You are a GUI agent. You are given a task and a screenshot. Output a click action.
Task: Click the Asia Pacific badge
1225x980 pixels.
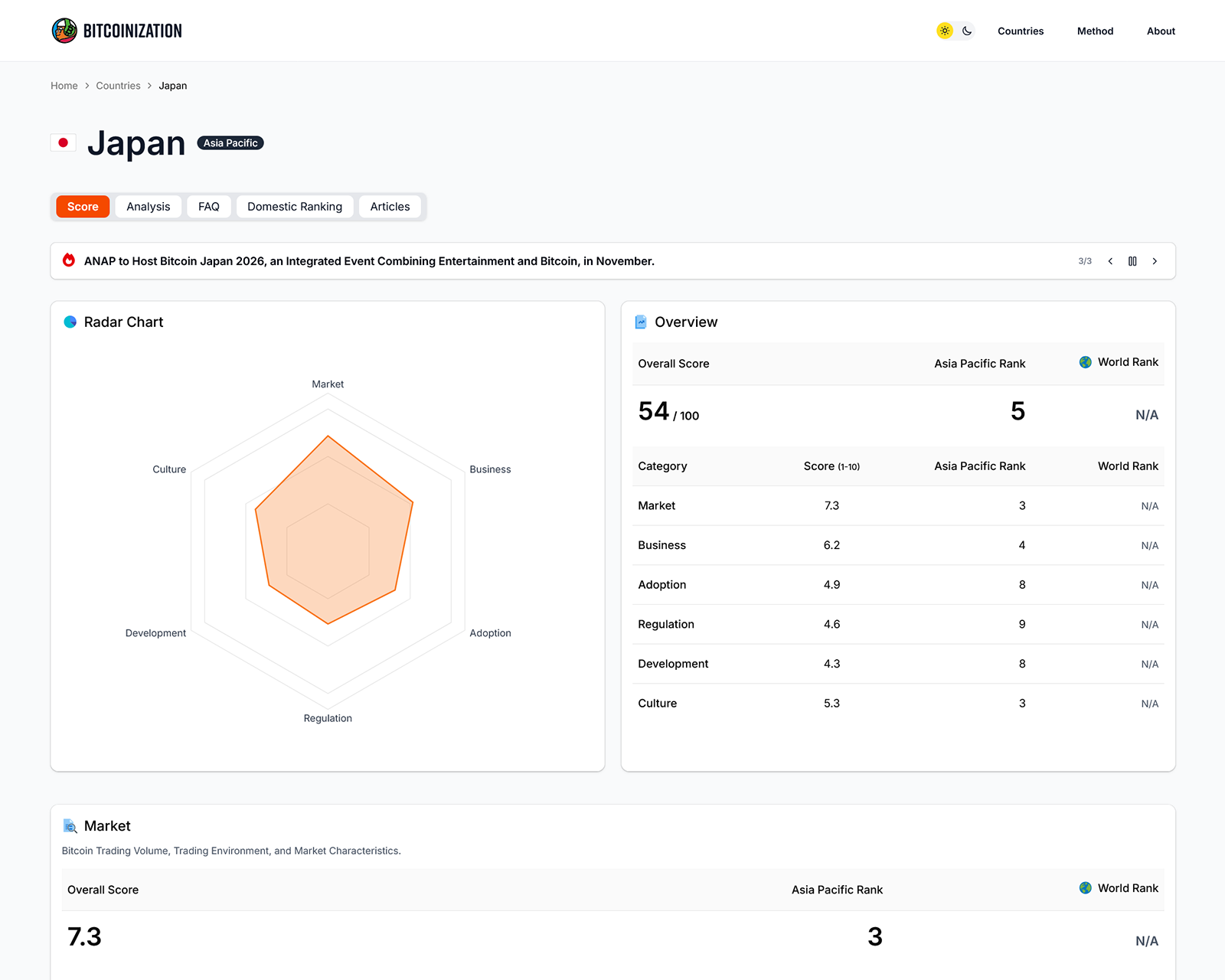230,143
